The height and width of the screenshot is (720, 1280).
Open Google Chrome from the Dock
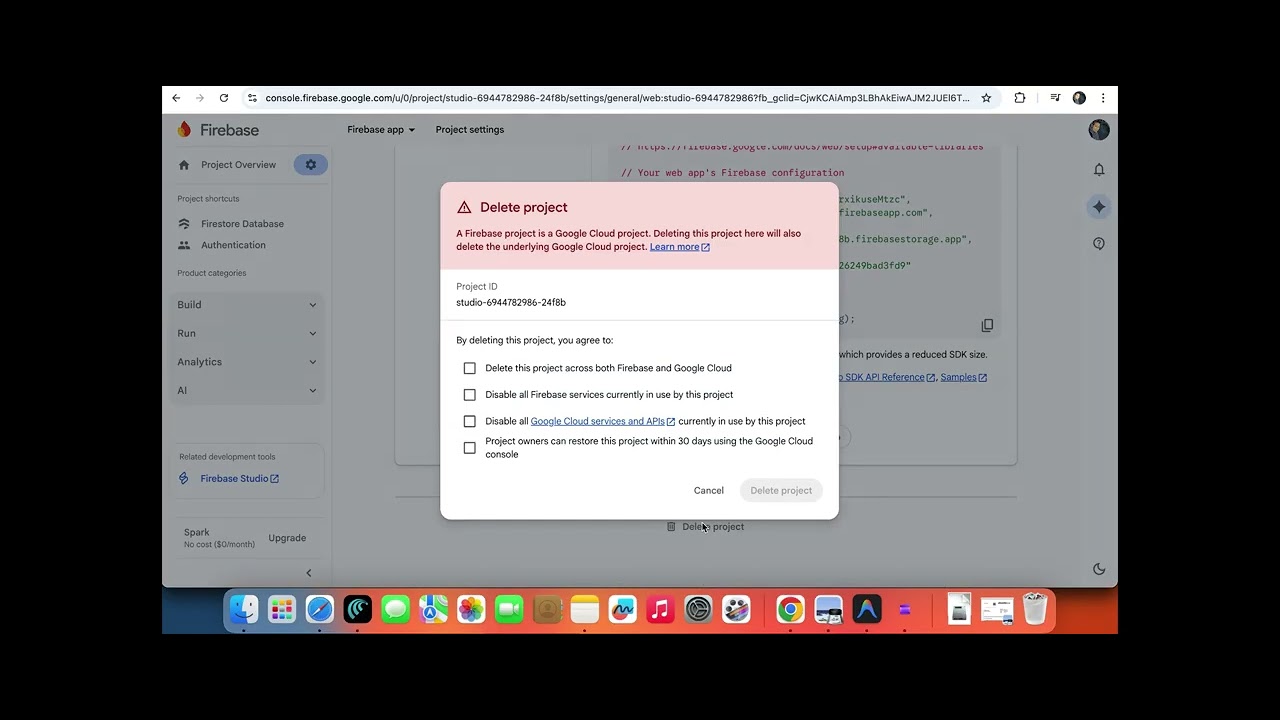(x=790, y=609)
